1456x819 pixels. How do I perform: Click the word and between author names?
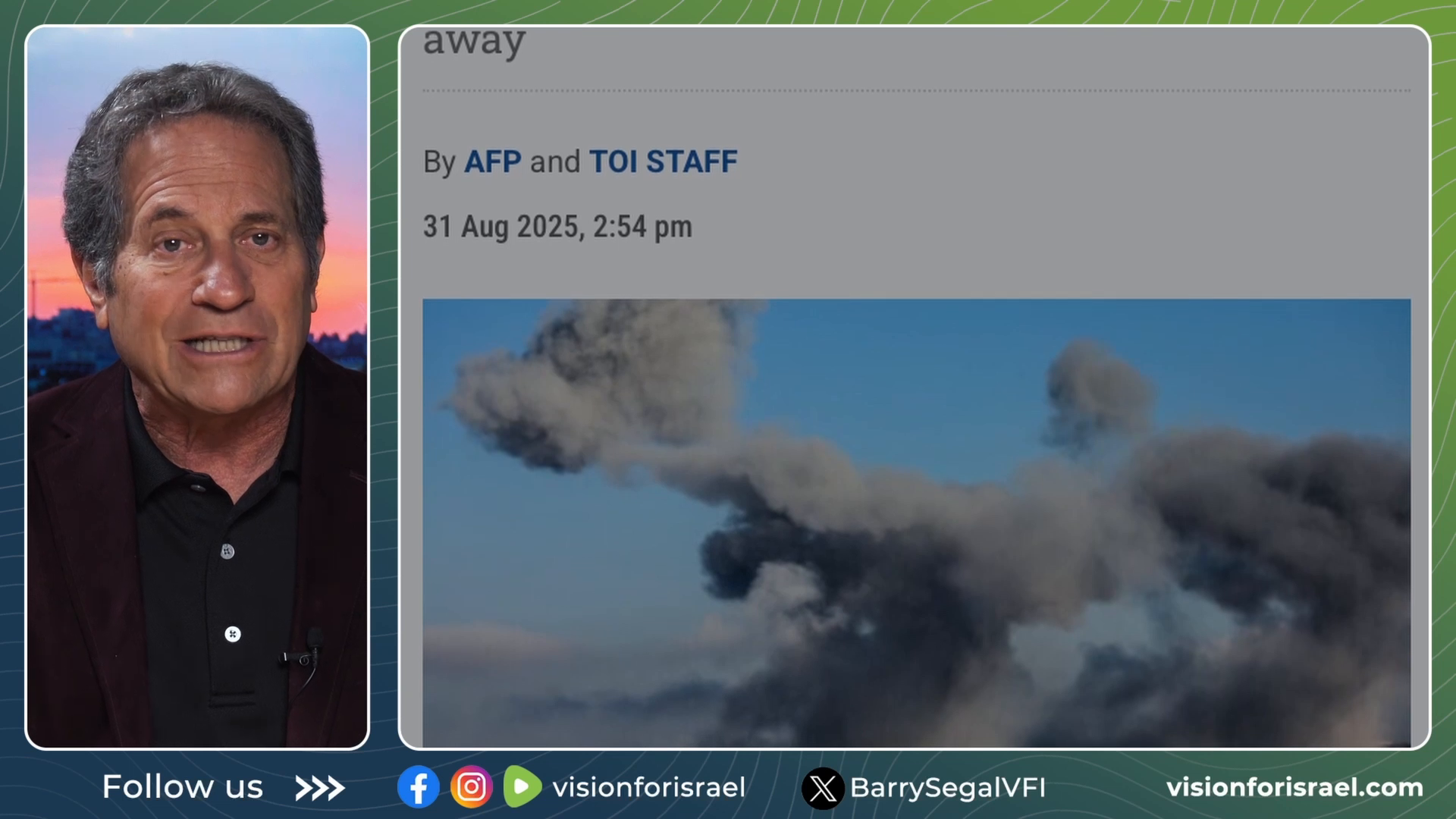point(555,162)
